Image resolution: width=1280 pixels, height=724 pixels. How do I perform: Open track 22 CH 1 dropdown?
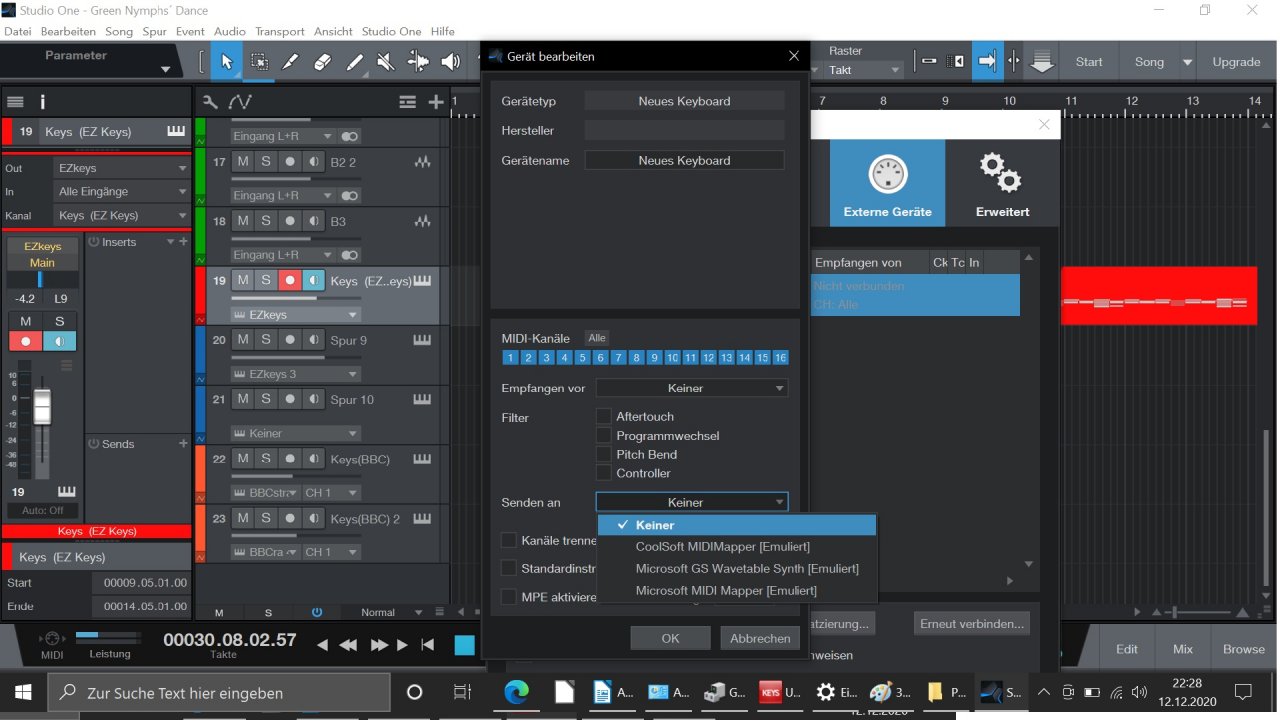(331, 492)
